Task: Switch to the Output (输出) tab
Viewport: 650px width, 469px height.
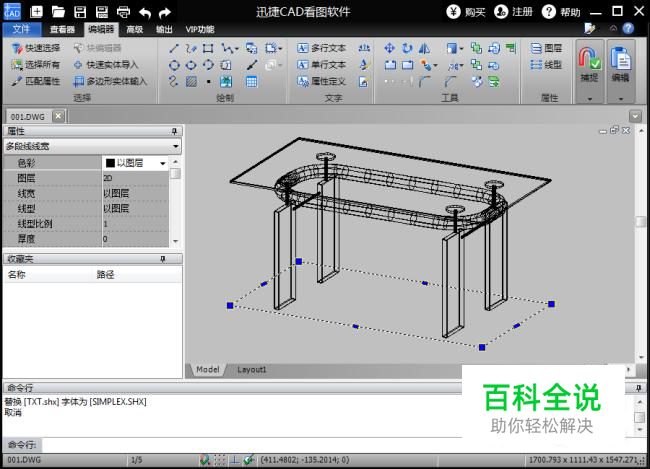Action: point(164,29)
